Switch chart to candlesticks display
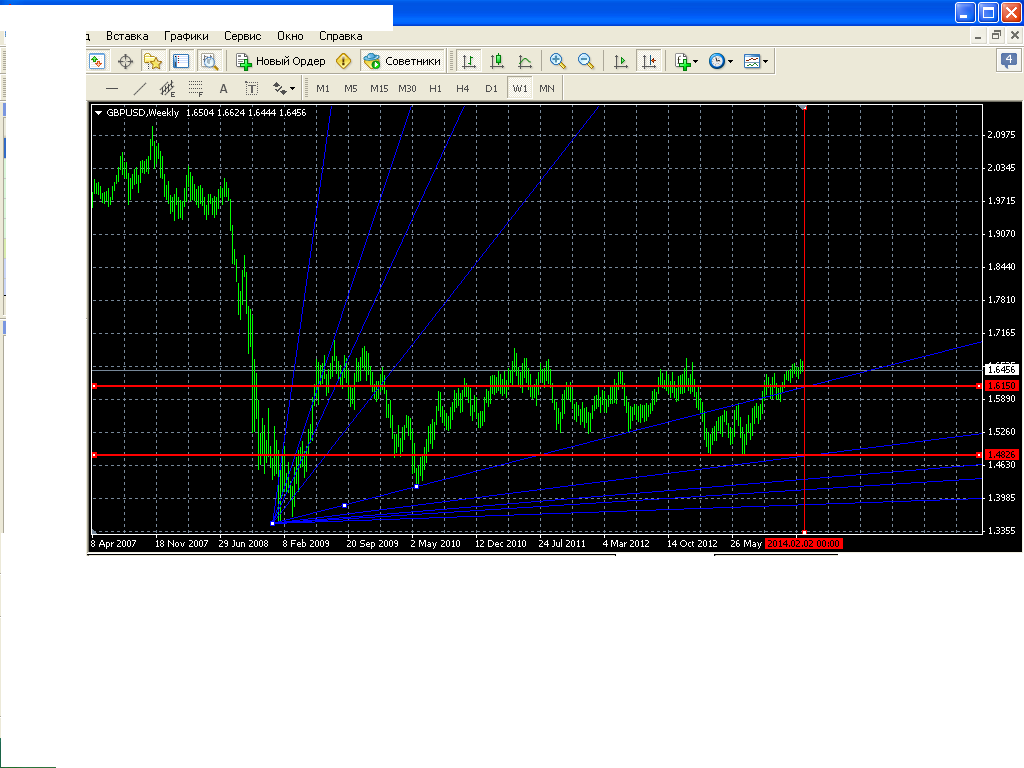1024x768 pixels. point(497,61)
